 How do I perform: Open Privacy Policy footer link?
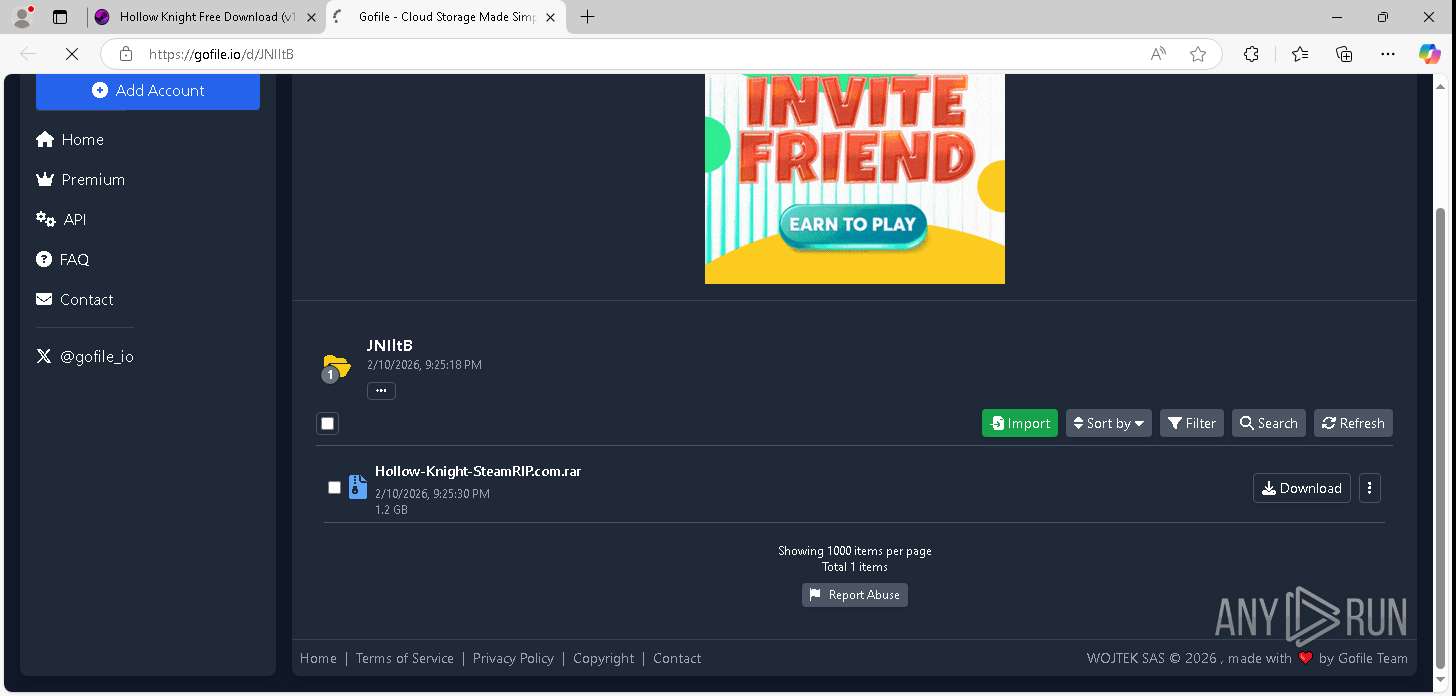[x=513, y=658]
